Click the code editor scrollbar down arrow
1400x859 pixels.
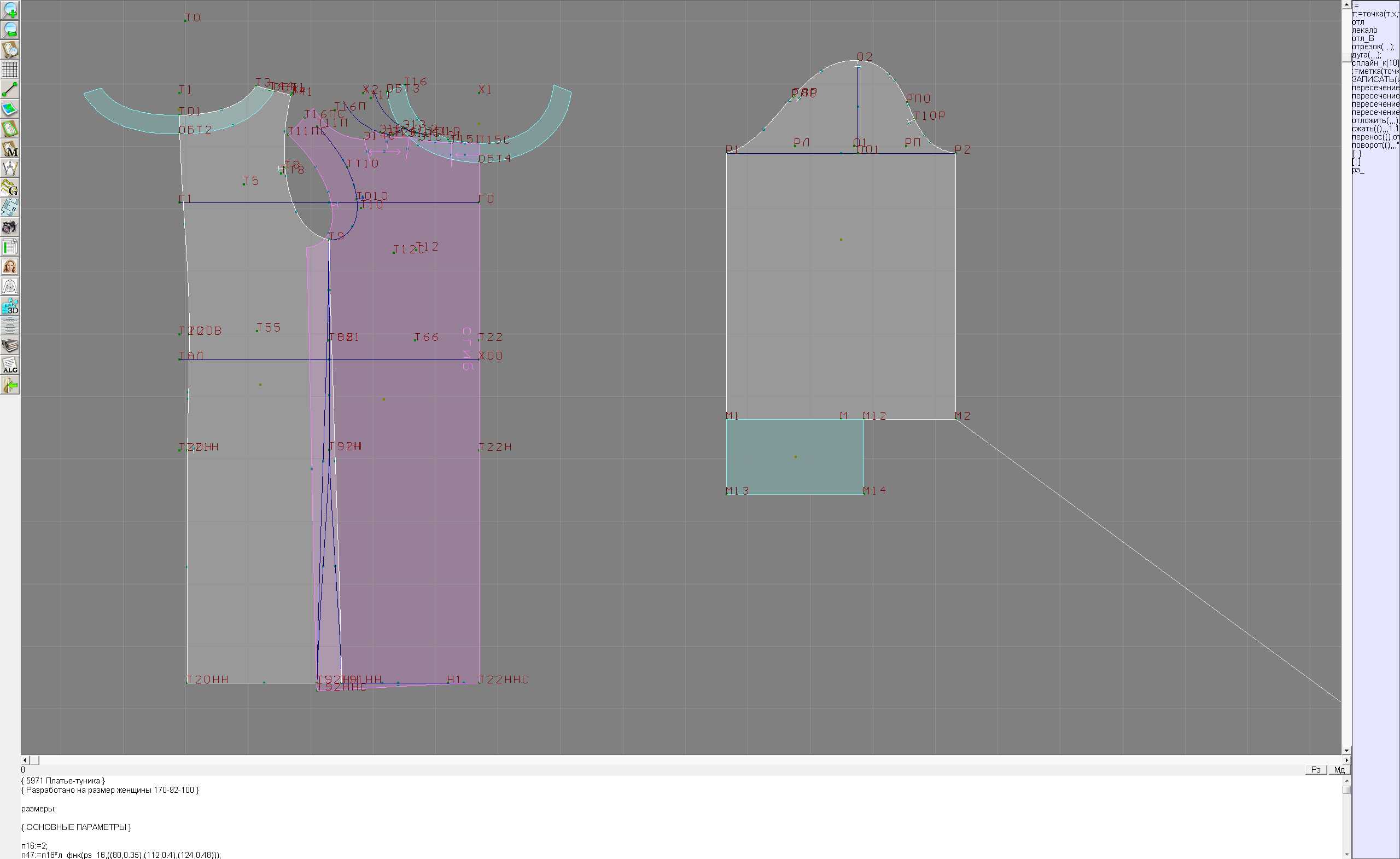1346,855
